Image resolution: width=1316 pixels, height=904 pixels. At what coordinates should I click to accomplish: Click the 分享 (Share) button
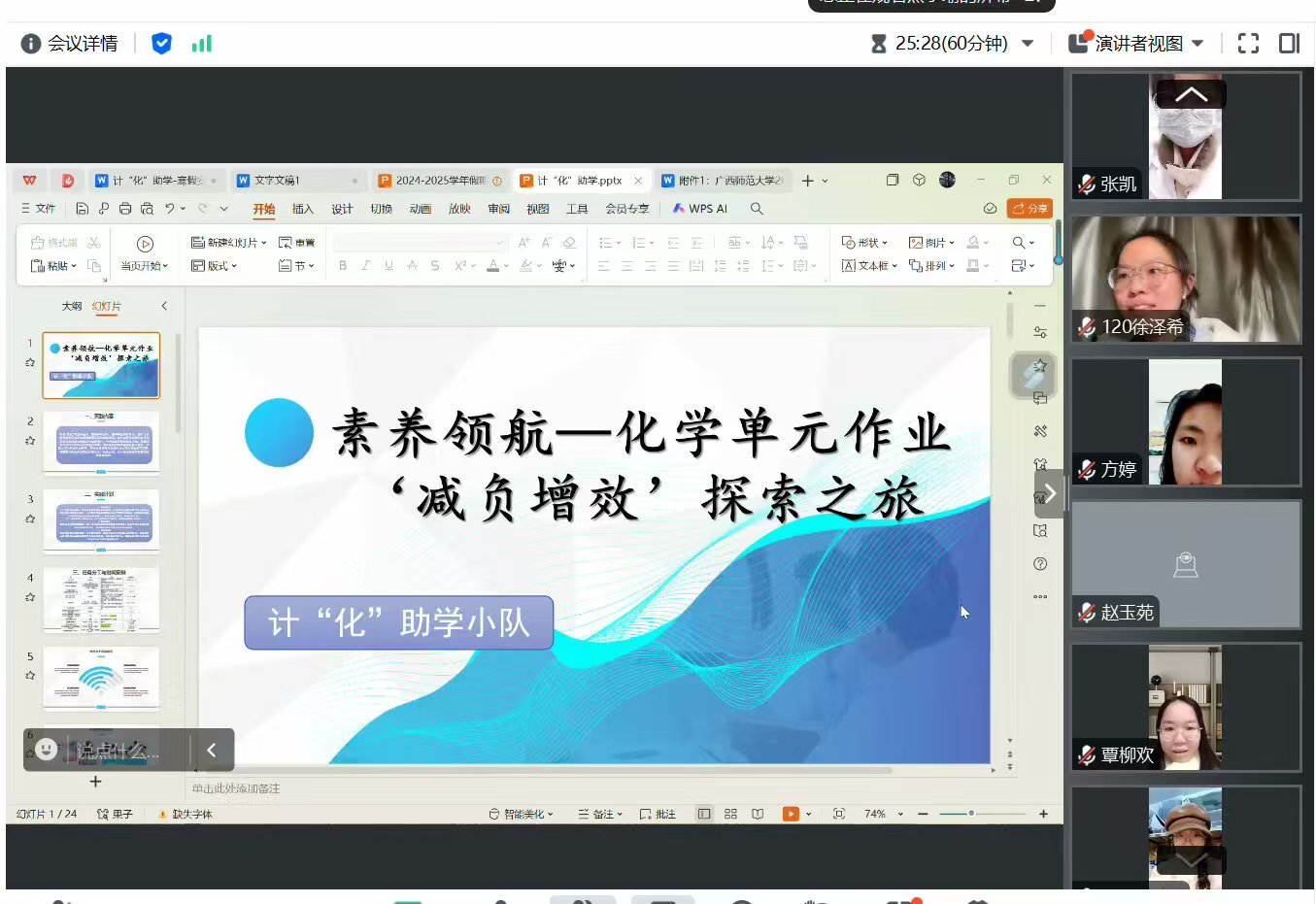(x=1028, y=208)
